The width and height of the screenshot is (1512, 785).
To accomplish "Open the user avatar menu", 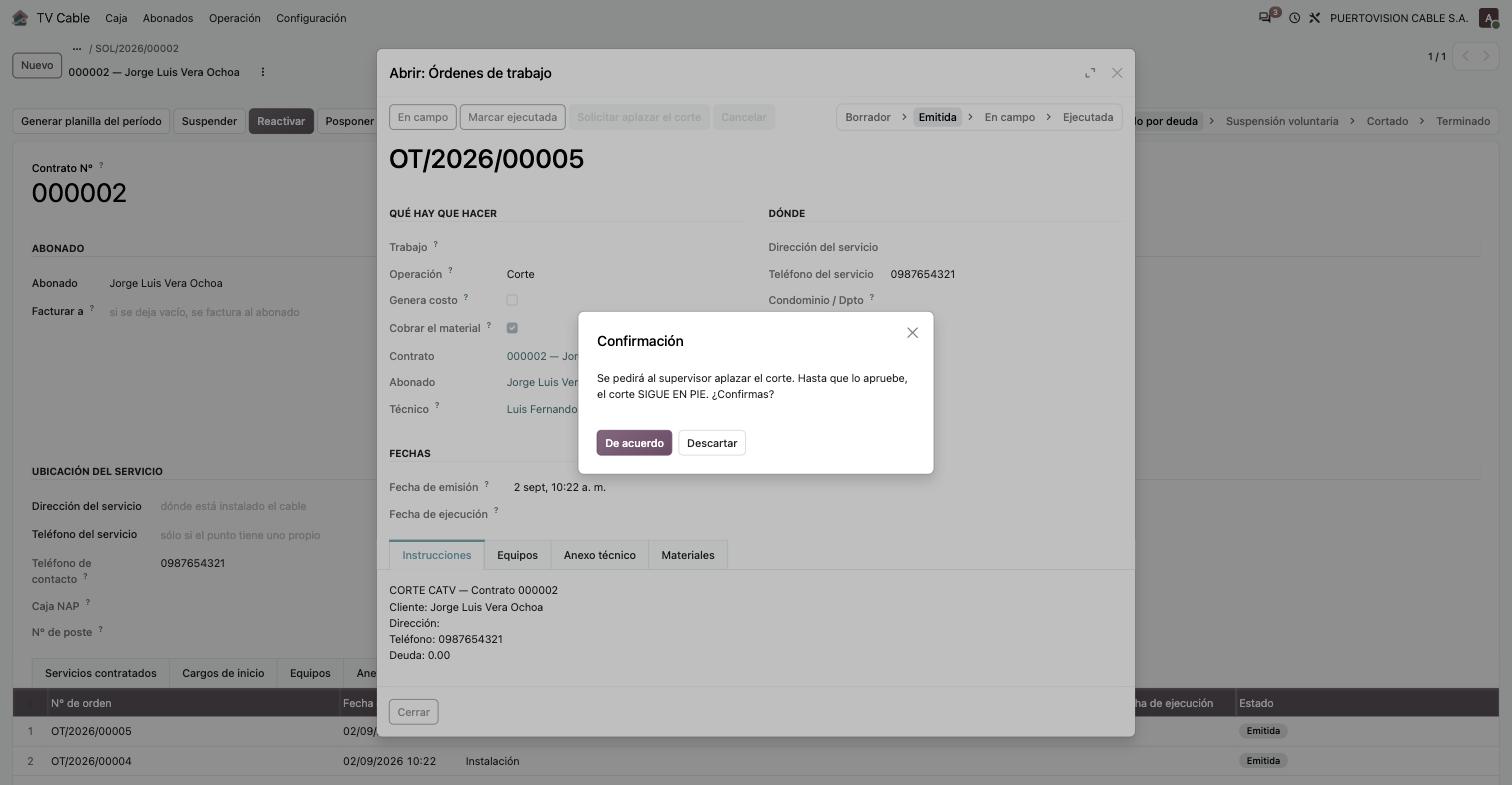I will (1488, 18).
